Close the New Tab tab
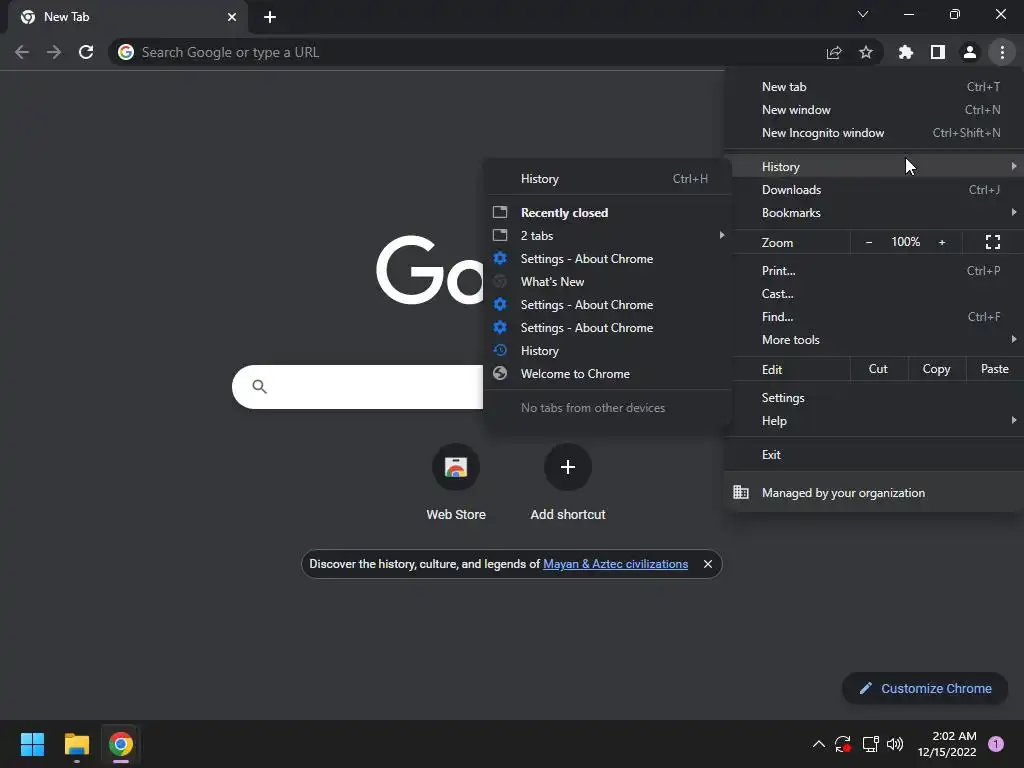 click(232, 17)
